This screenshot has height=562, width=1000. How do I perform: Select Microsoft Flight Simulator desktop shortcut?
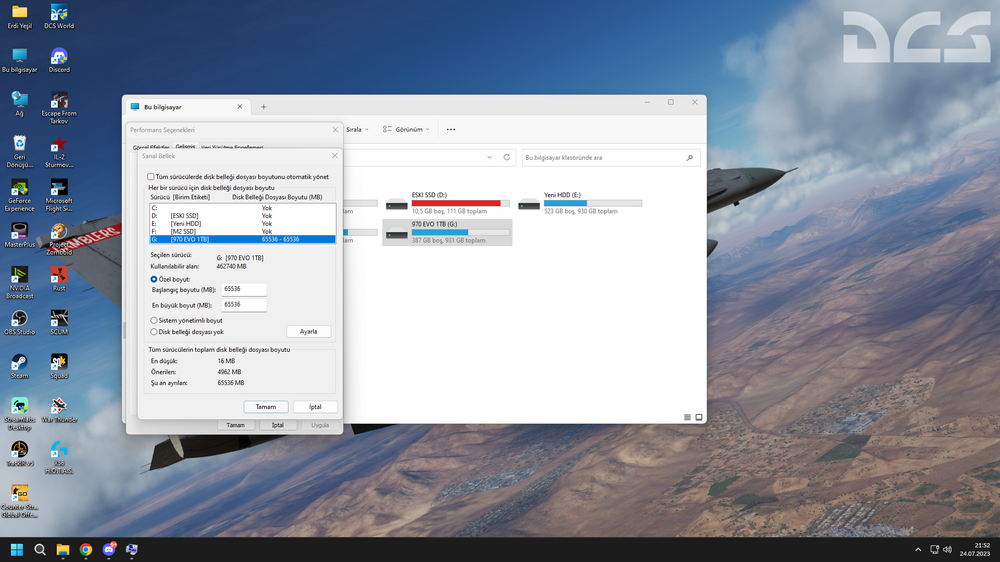click(59, 195)
